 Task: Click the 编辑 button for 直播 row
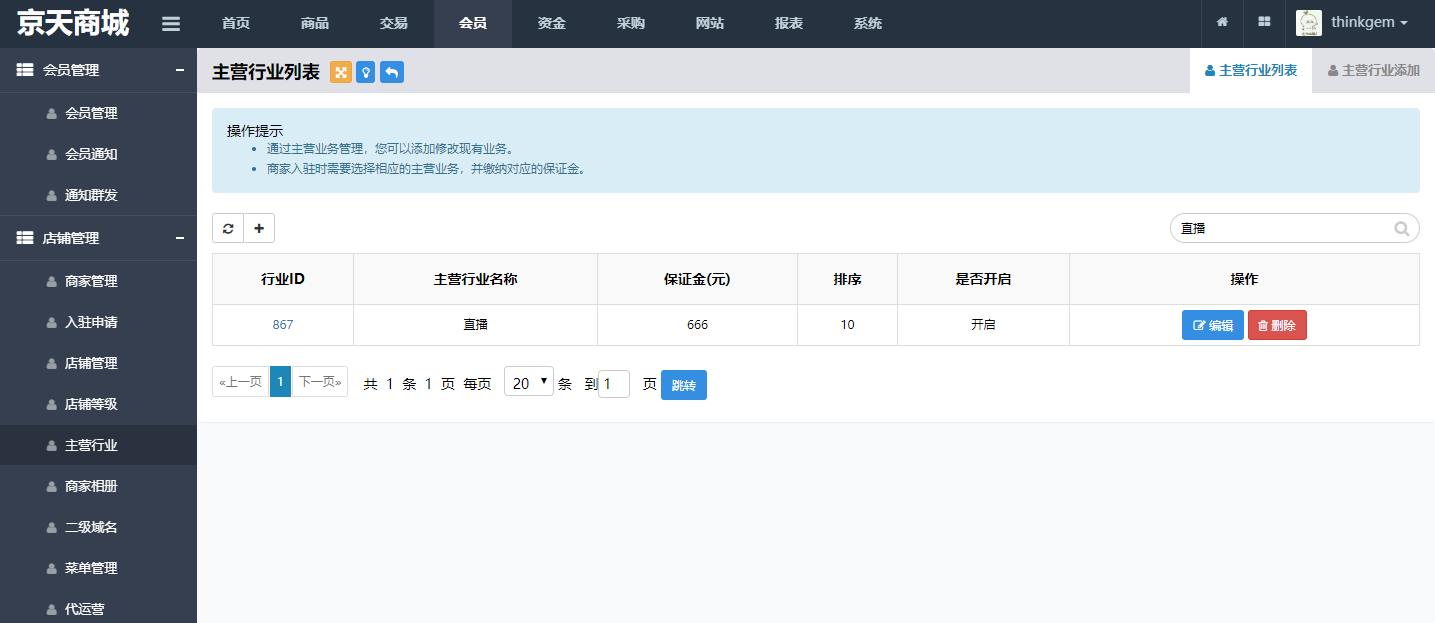click(x=1213, y=325)
